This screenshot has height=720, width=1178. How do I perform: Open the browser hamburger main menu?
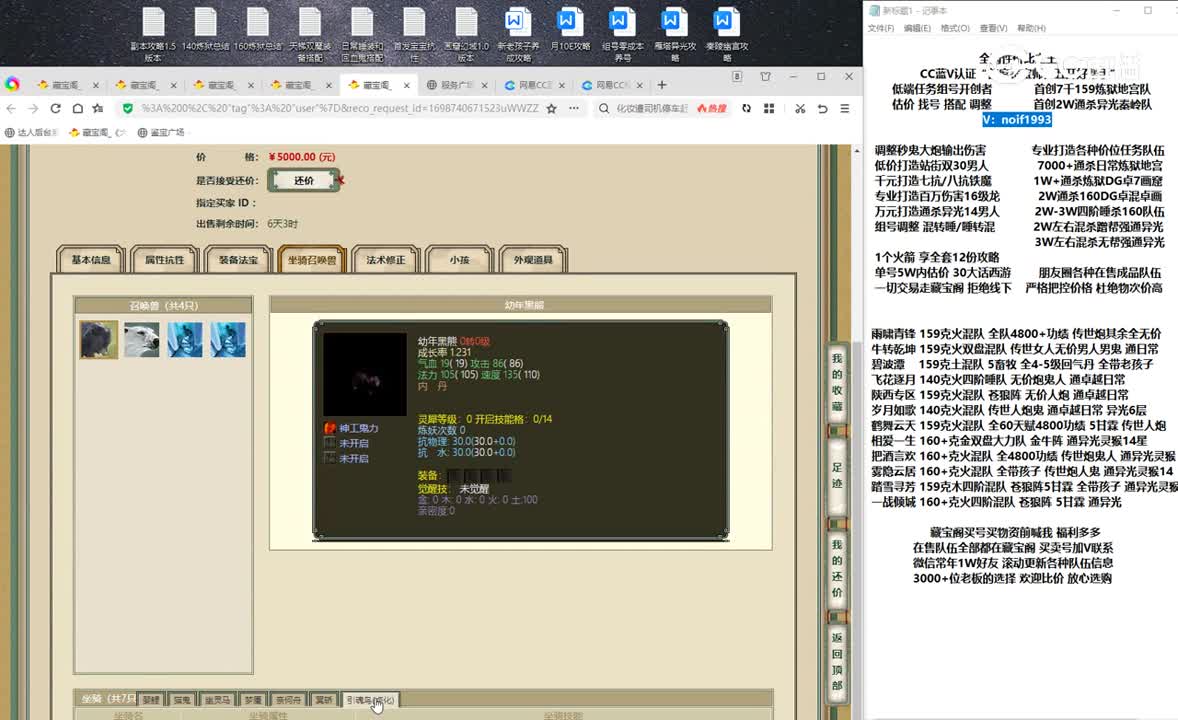[x=845, y=108]
